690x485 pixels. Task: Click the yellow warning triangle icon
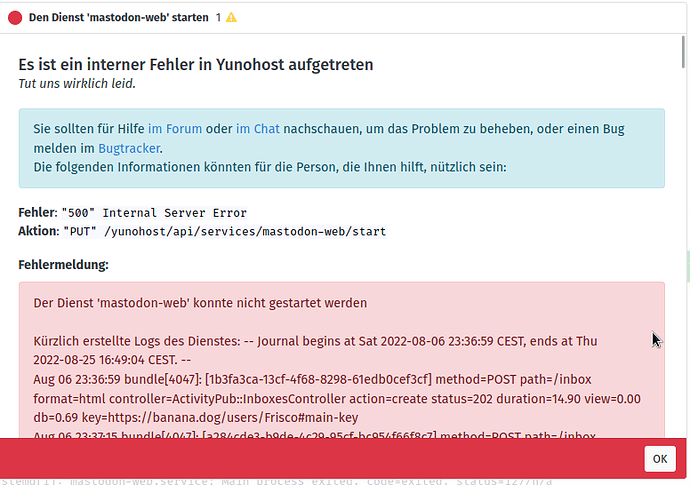click(x=231, y=17)
